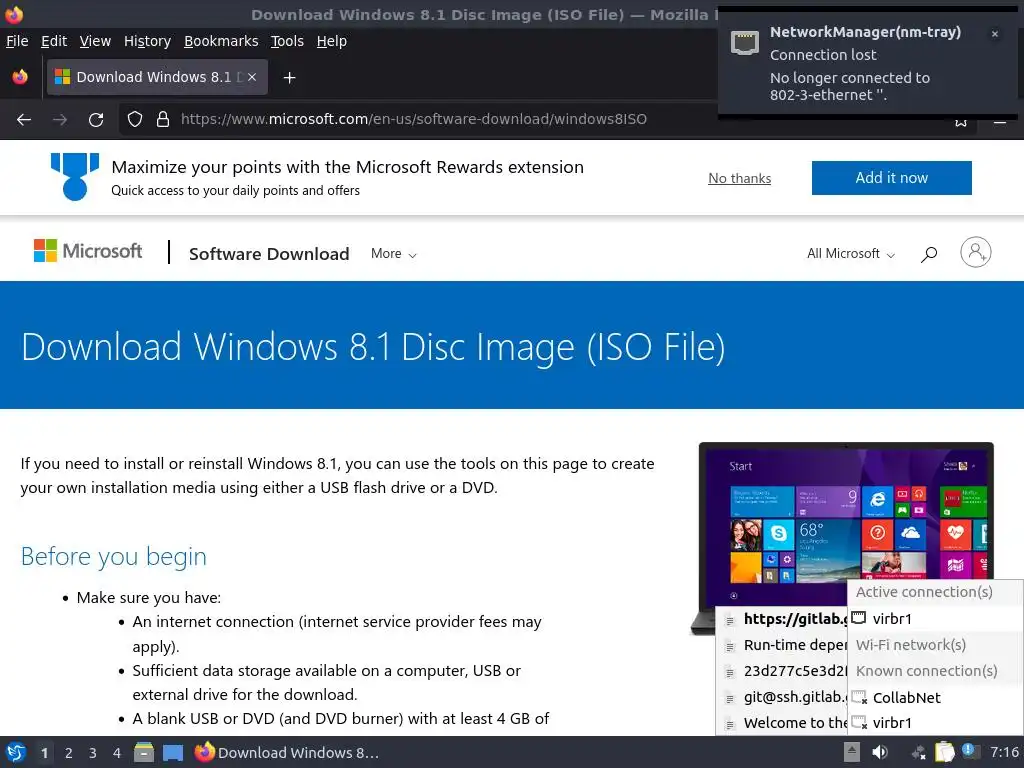Open the tracking protection shield icon

135,119
